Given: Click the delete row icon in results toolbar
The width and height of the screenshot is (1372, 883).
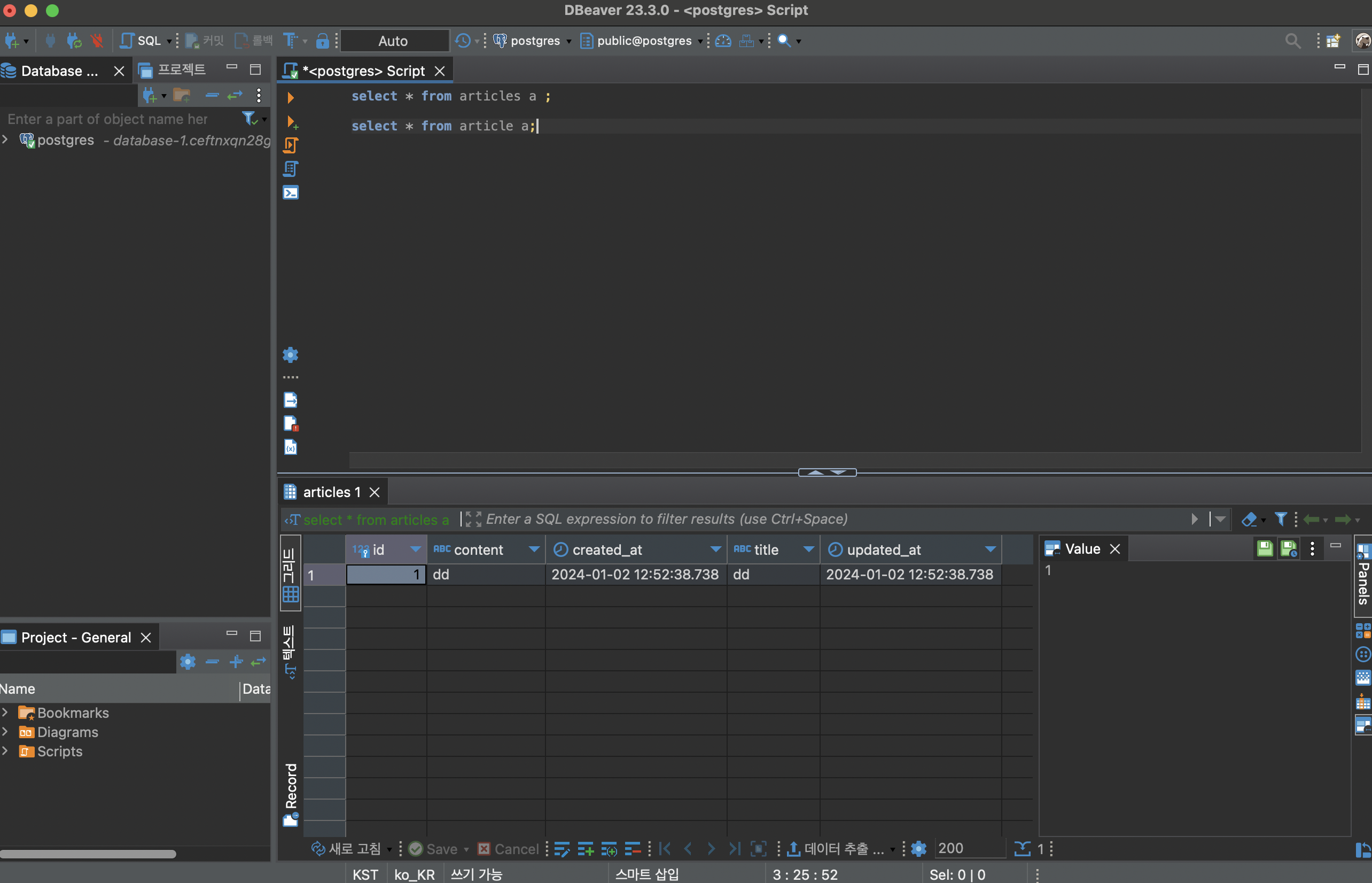Looking at the screenshot, I should pos(633,849).
